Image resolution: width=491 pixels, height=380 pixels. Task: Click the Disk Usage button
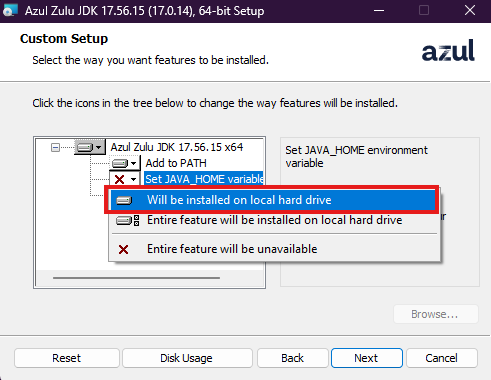pos(187,358)
